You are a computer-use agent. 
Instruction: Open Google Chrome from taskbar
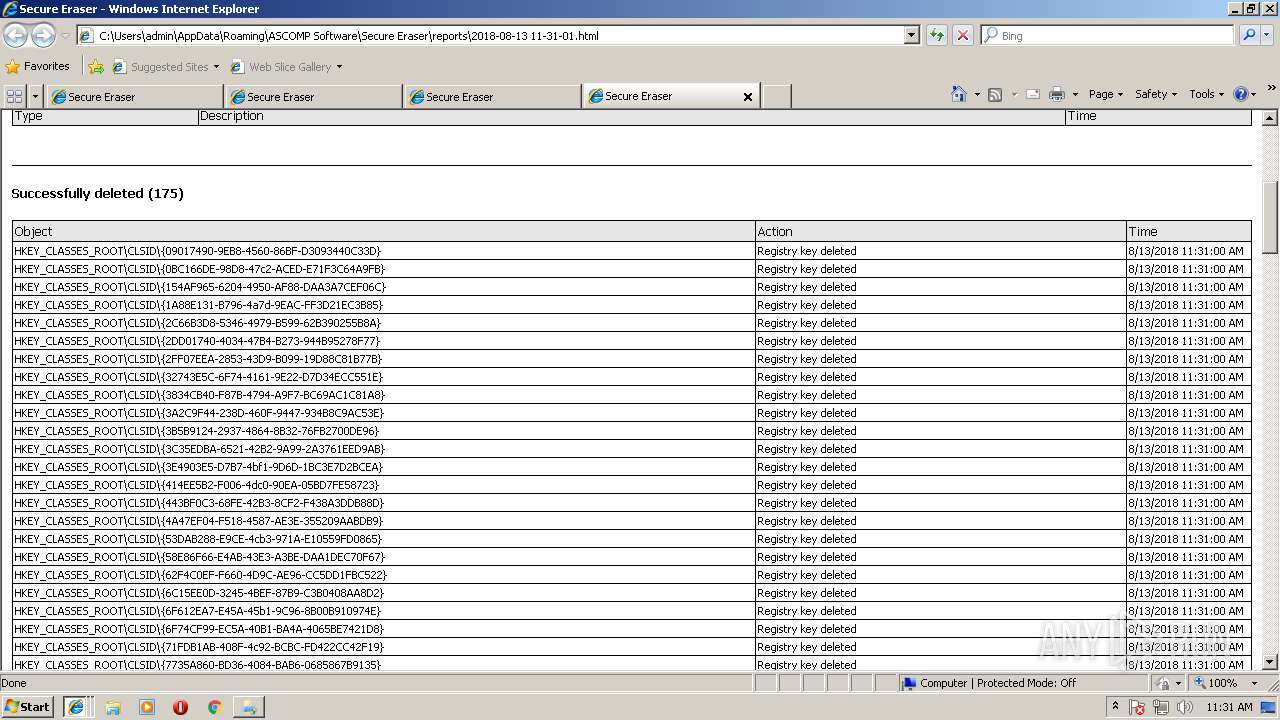(214, 707)
